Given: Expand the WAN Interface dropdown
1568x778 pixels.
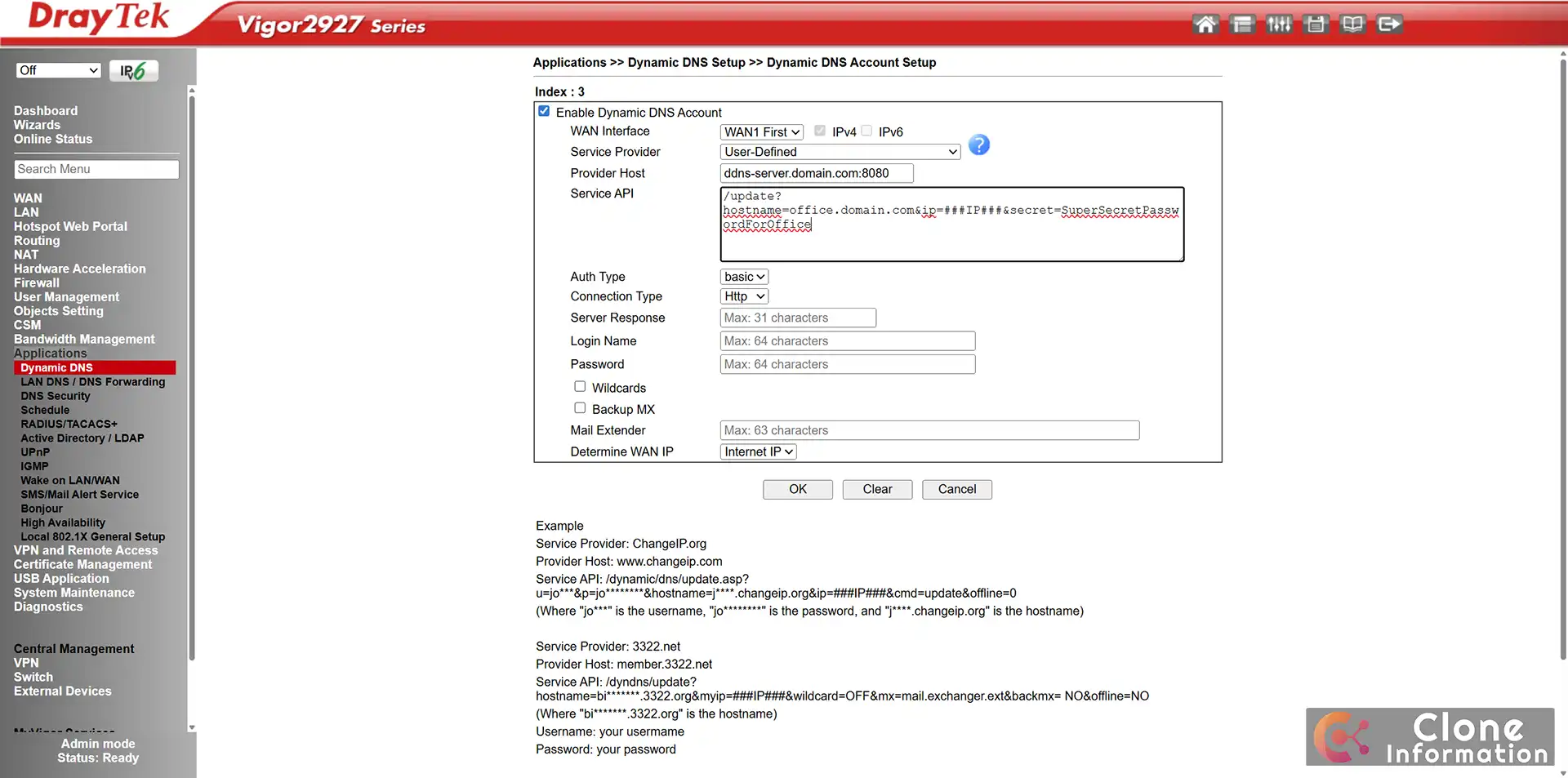Looking at the screenshot, I should tap(761, 132).
